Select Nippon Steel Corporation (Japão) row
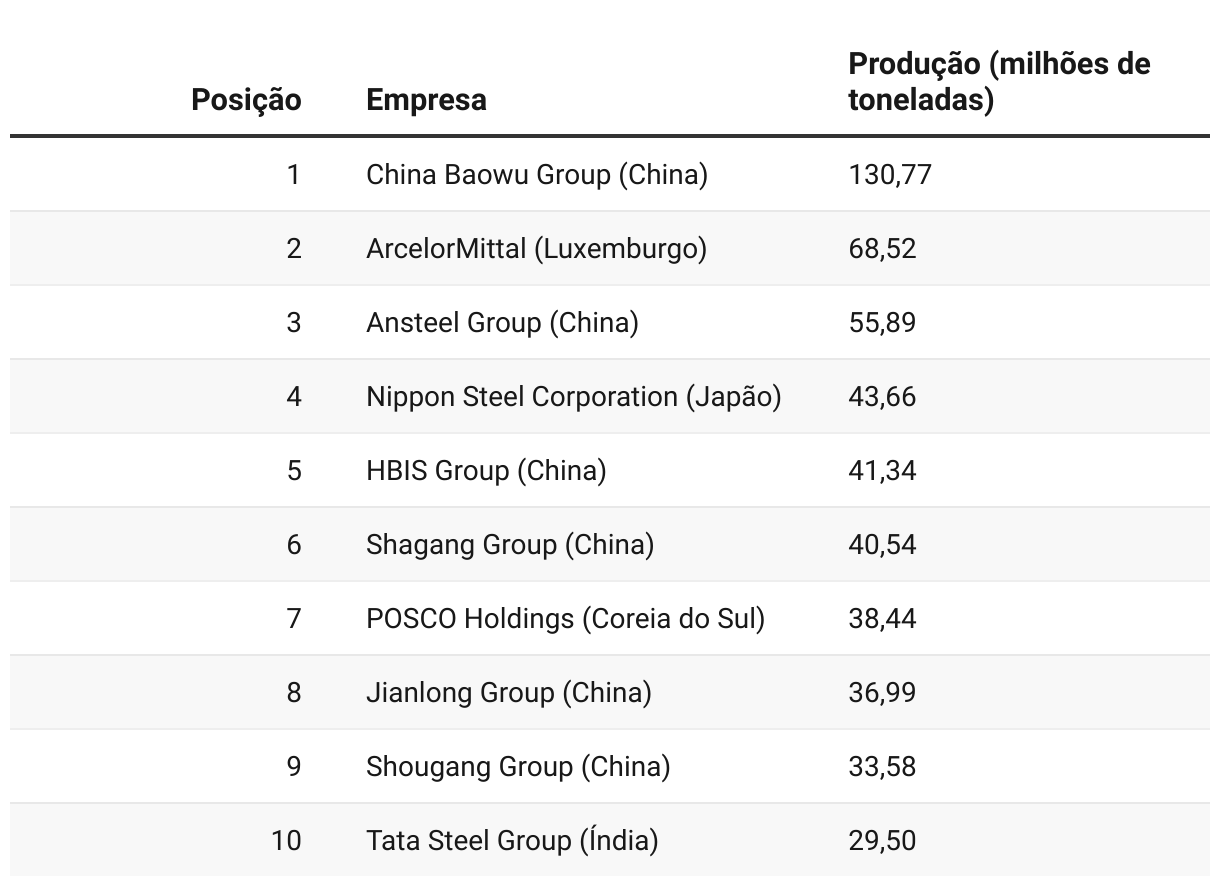The width and height of the screenshot is (1220, 886). point(610,397)
